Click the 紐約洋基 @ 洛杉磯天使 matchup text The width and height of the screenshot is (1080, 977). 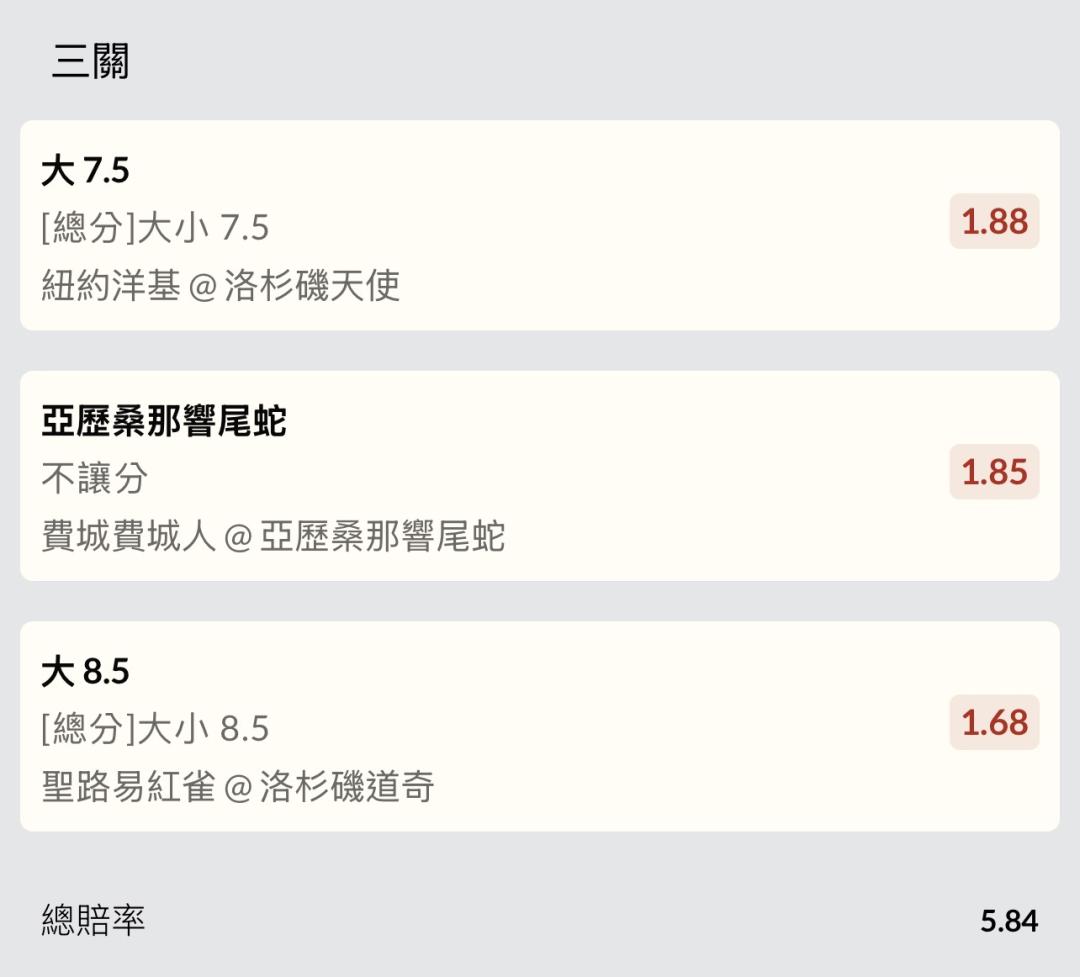220,285
